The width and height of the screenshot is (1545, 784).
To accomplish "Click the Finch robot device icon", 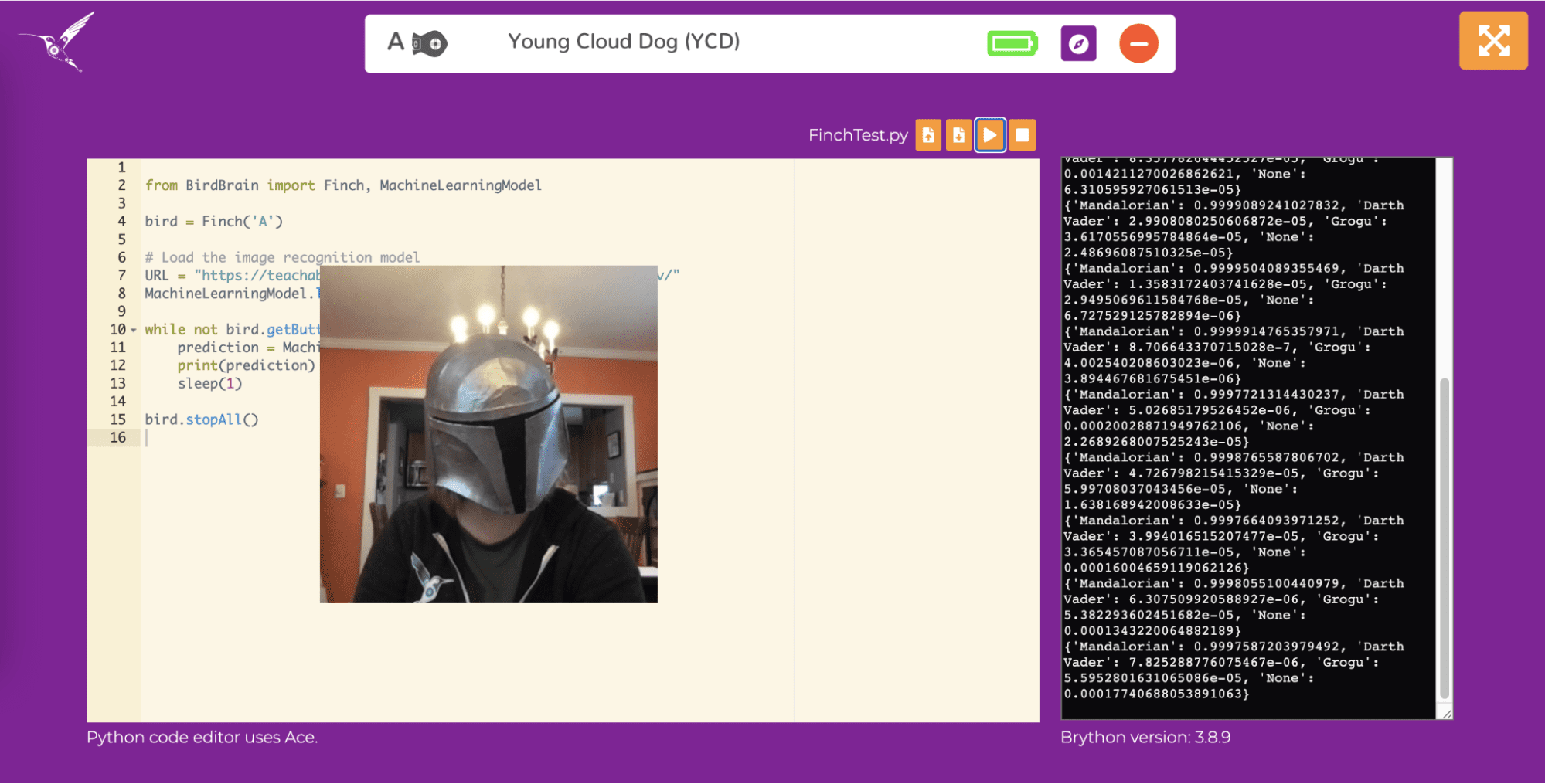I will [429, 43].
